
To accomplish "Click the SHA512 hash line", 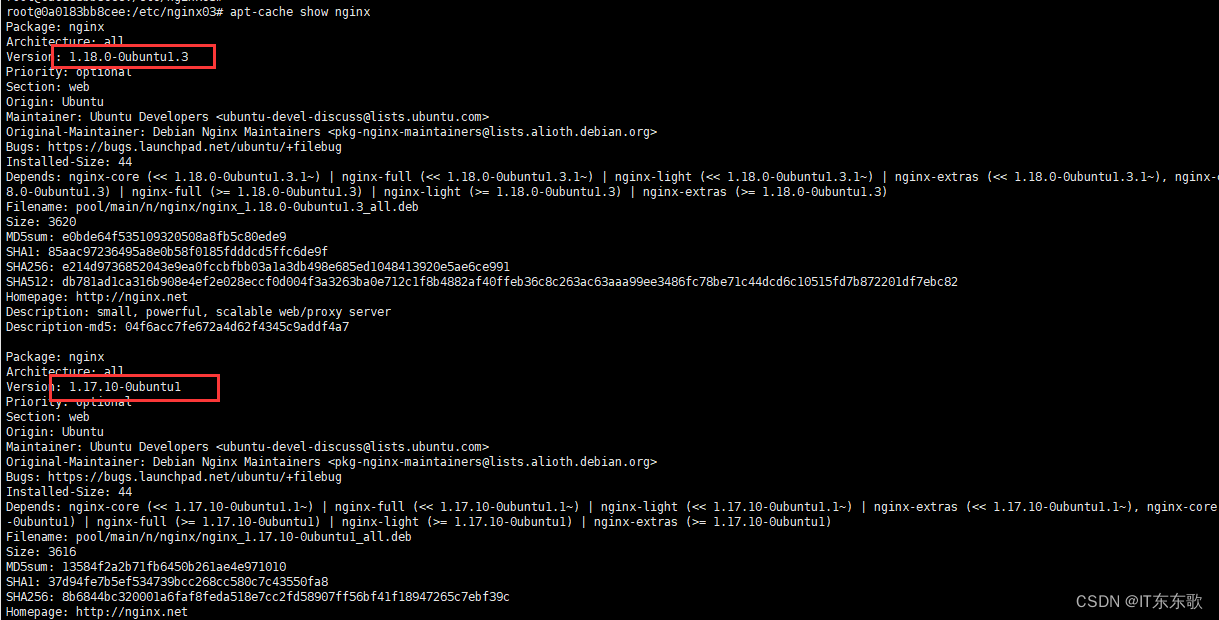I will click(x=481, y=282).
